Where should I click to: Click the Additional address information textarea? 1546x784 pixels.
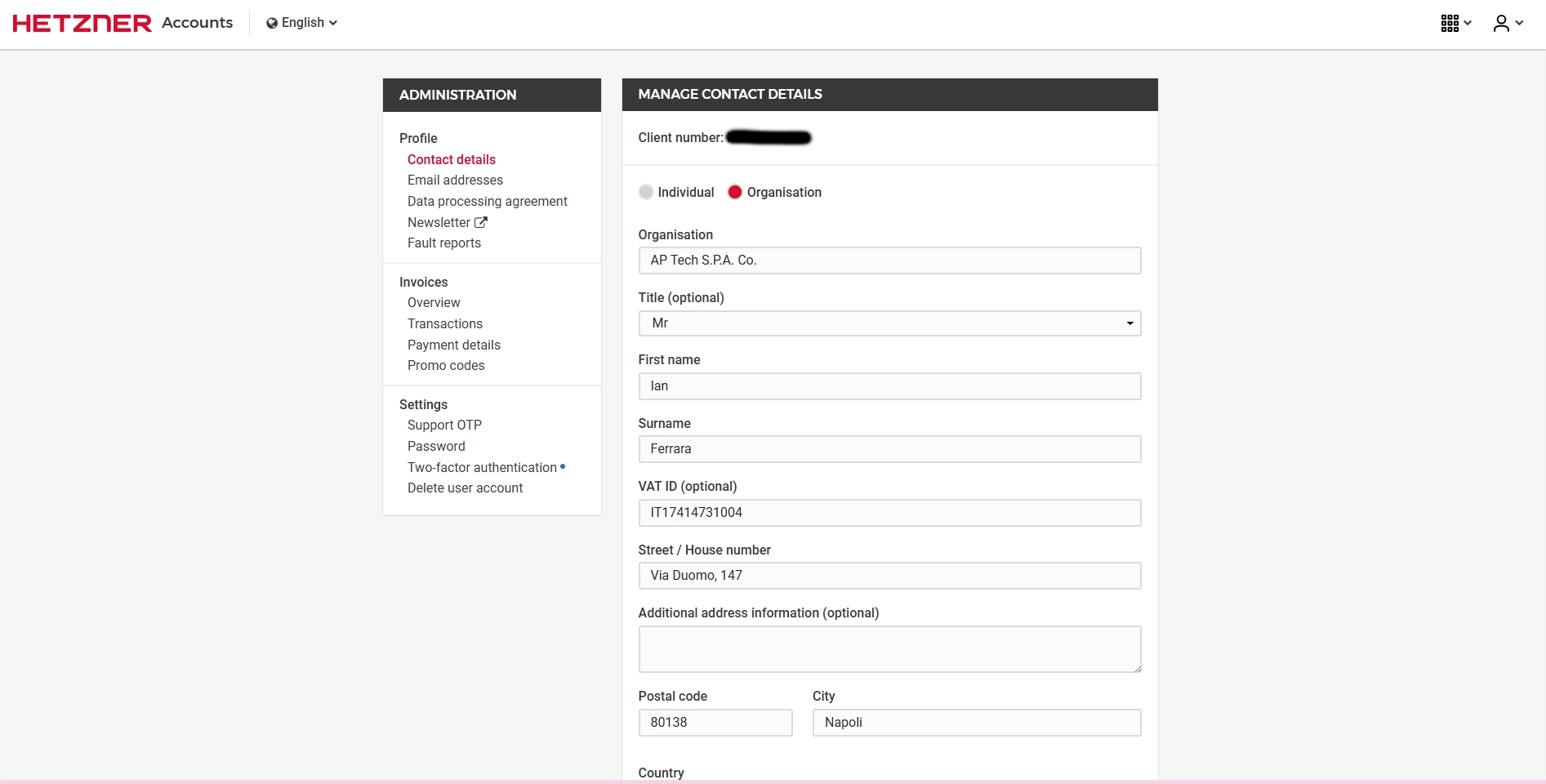click(889, 649)
